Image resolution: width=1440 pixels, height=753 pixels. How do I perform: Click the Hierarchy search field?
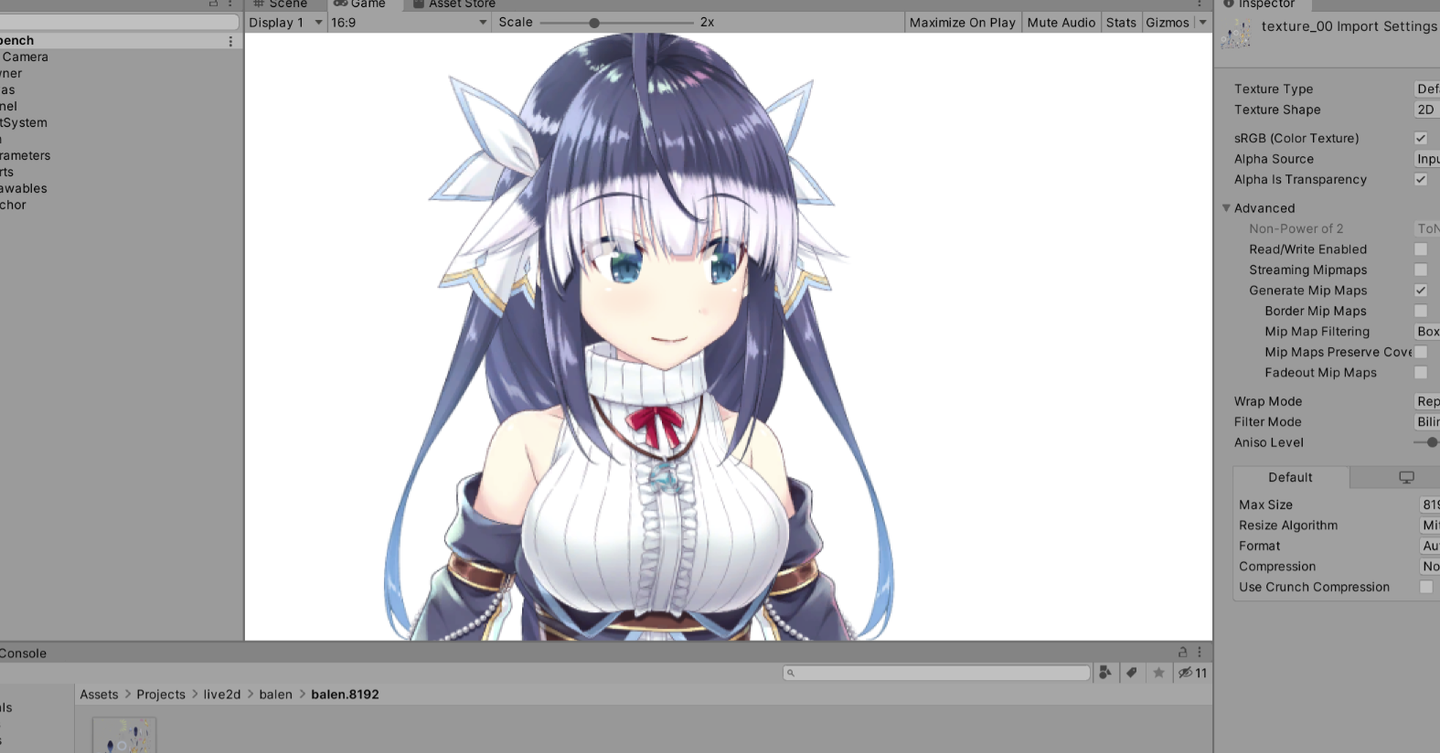tap(119, 21)
